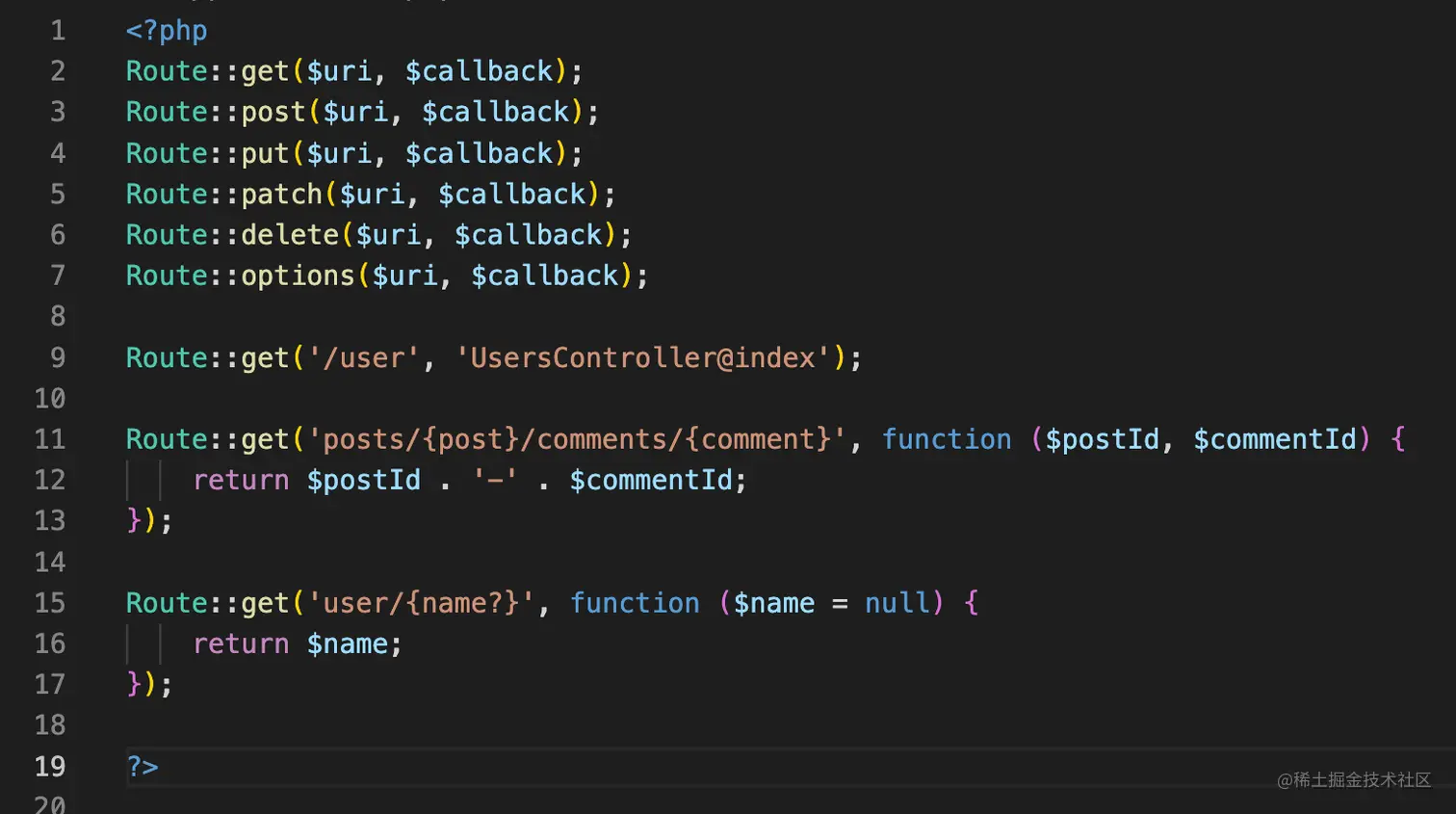The width and height of the screenshot is (1456, 814).
Task: Click the 'posts/{post}/comments/{comment}' route string
Action: tap(576, 440)
